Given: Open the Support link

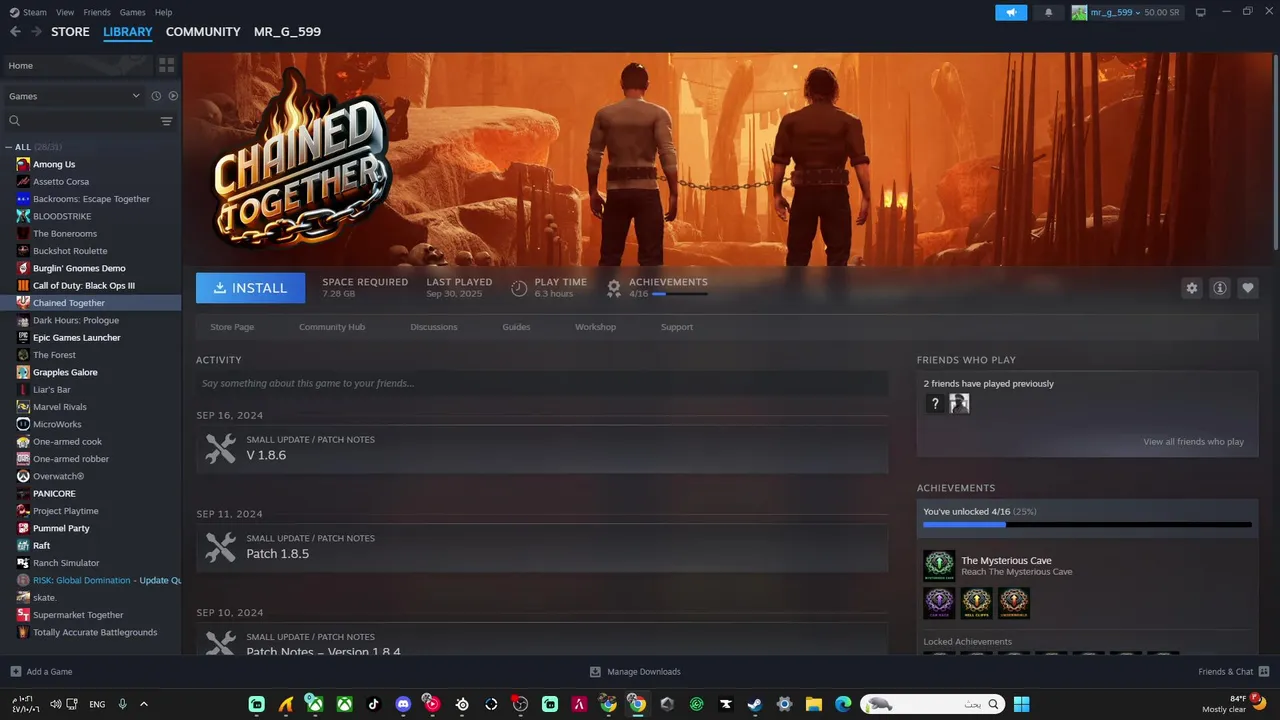Looking at the screenshot, I should 677,327.
